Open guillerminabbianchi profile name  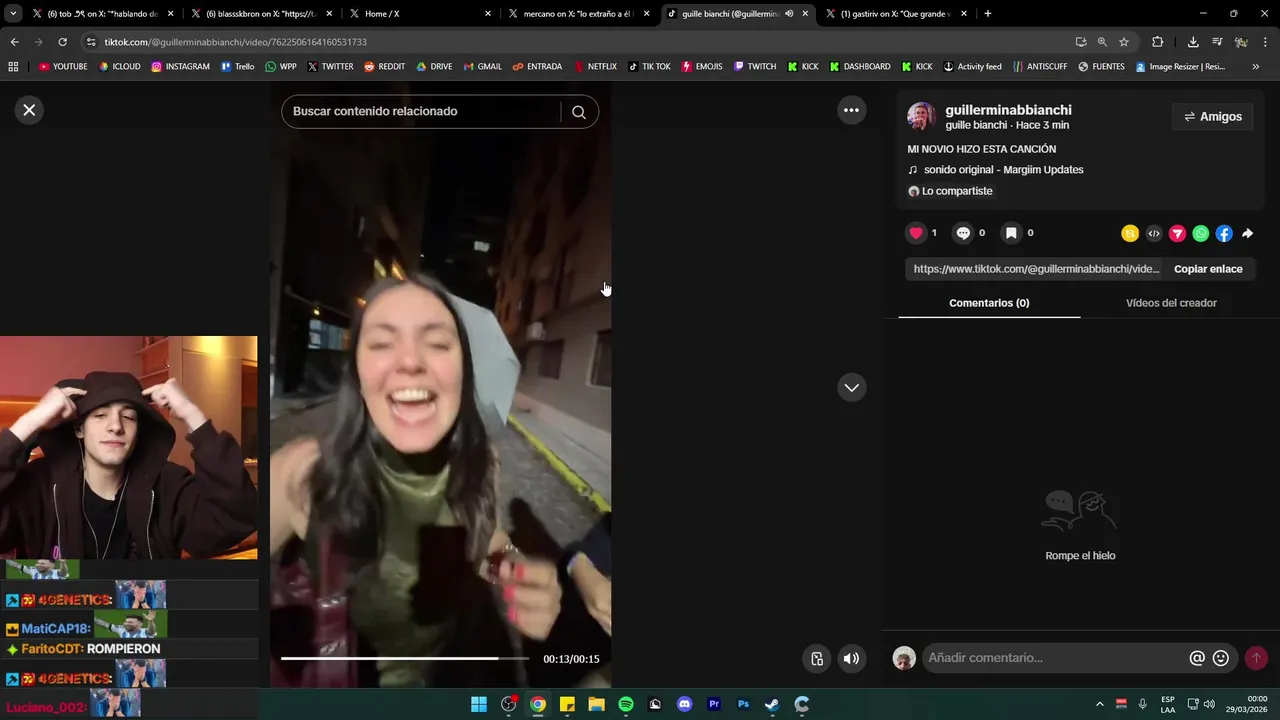1008,110
